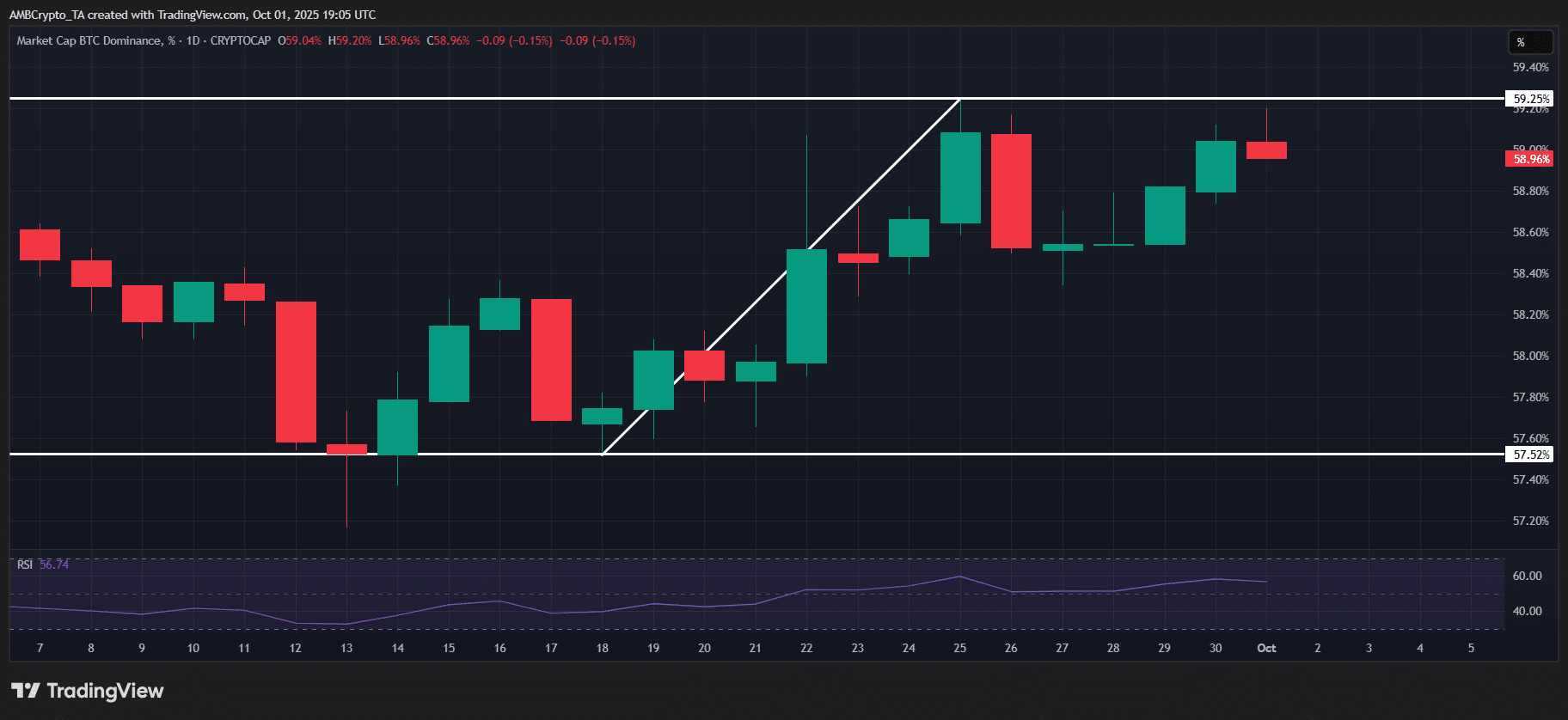Click the RSI value 56.74
This screenshot has width=1568, height=720.
(54, 564)
